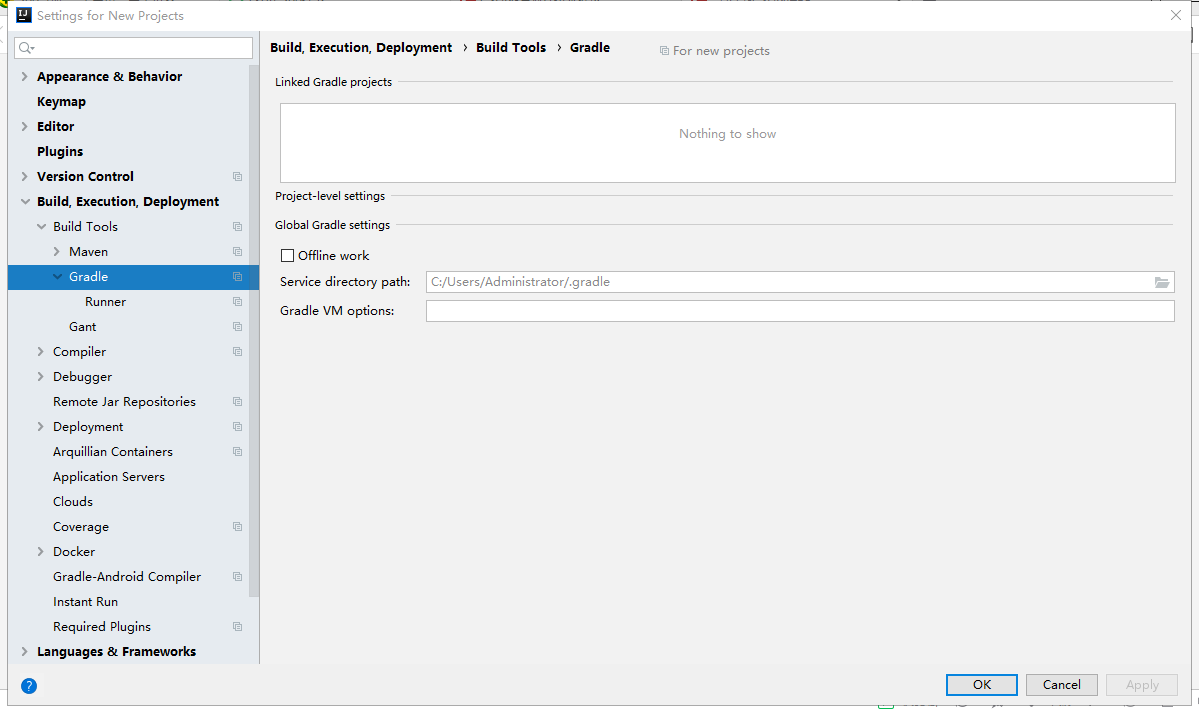Viewport: 1199px width, 713px height.
Task: Click project-scope icon beside Version Control
Action: [238, 177]
